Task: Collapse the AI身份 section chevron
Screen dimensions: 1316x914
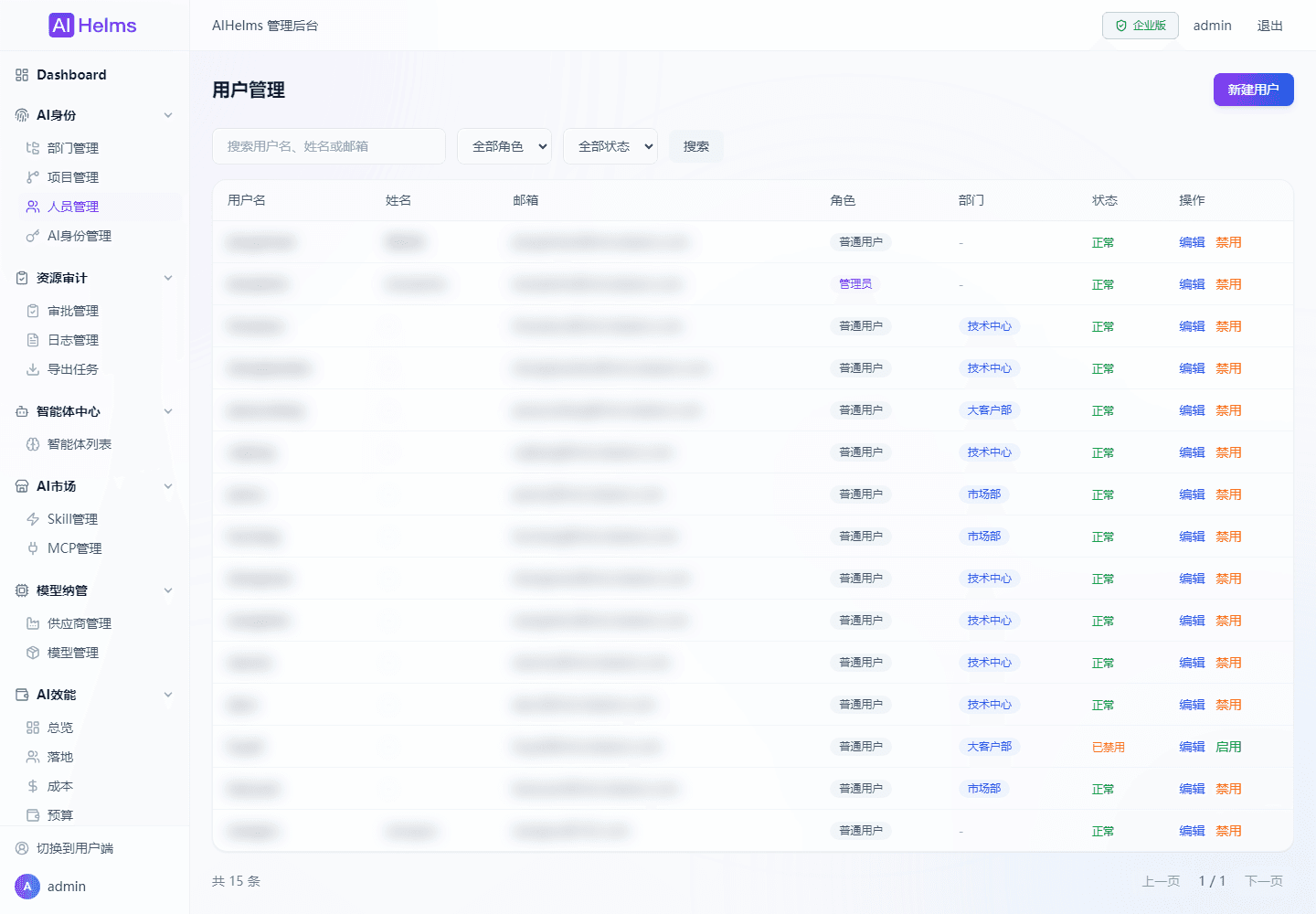Action: [168, 115]
